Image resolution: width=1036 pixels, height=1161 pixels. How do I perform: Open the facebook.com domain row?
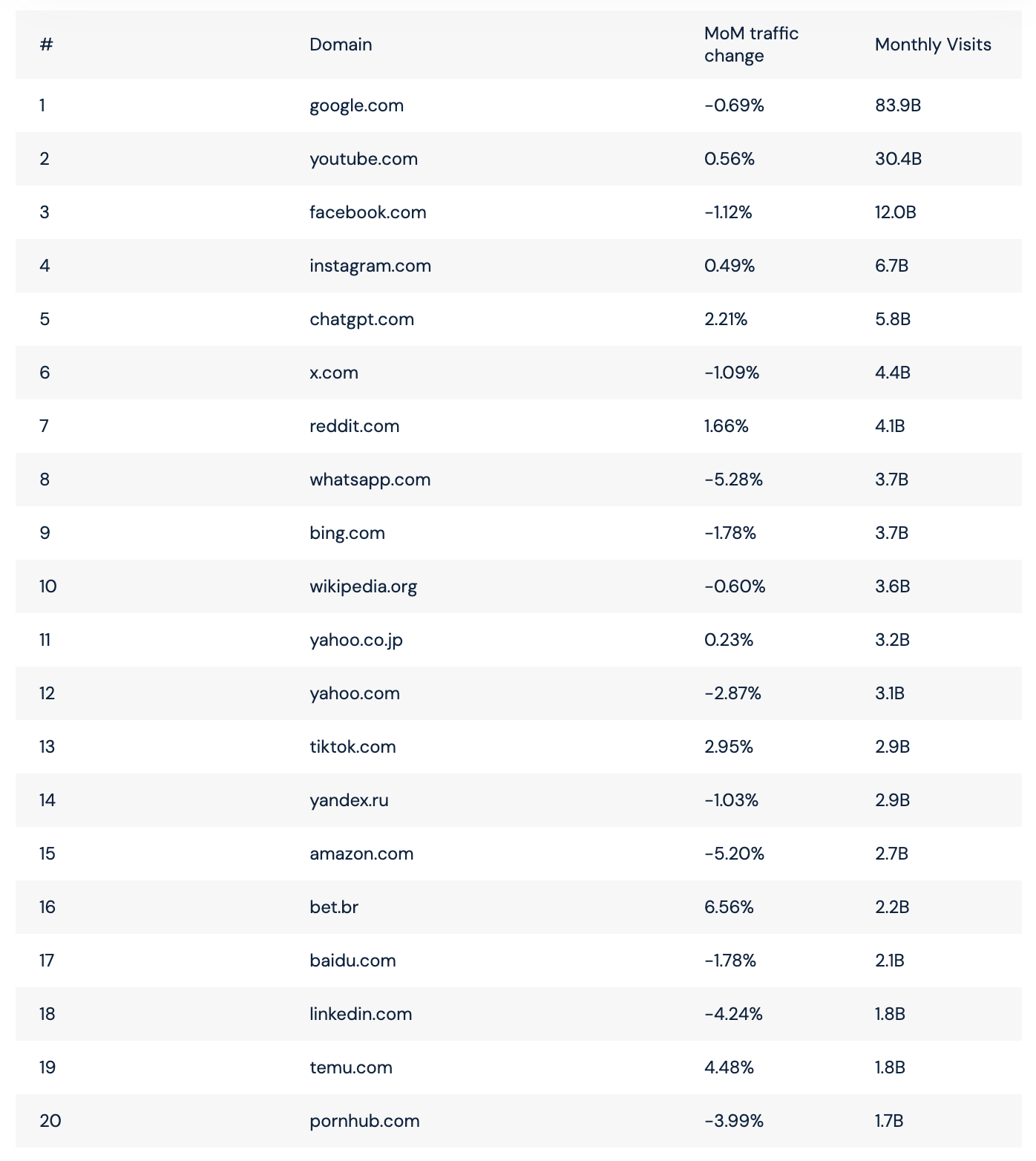(367, 212)
